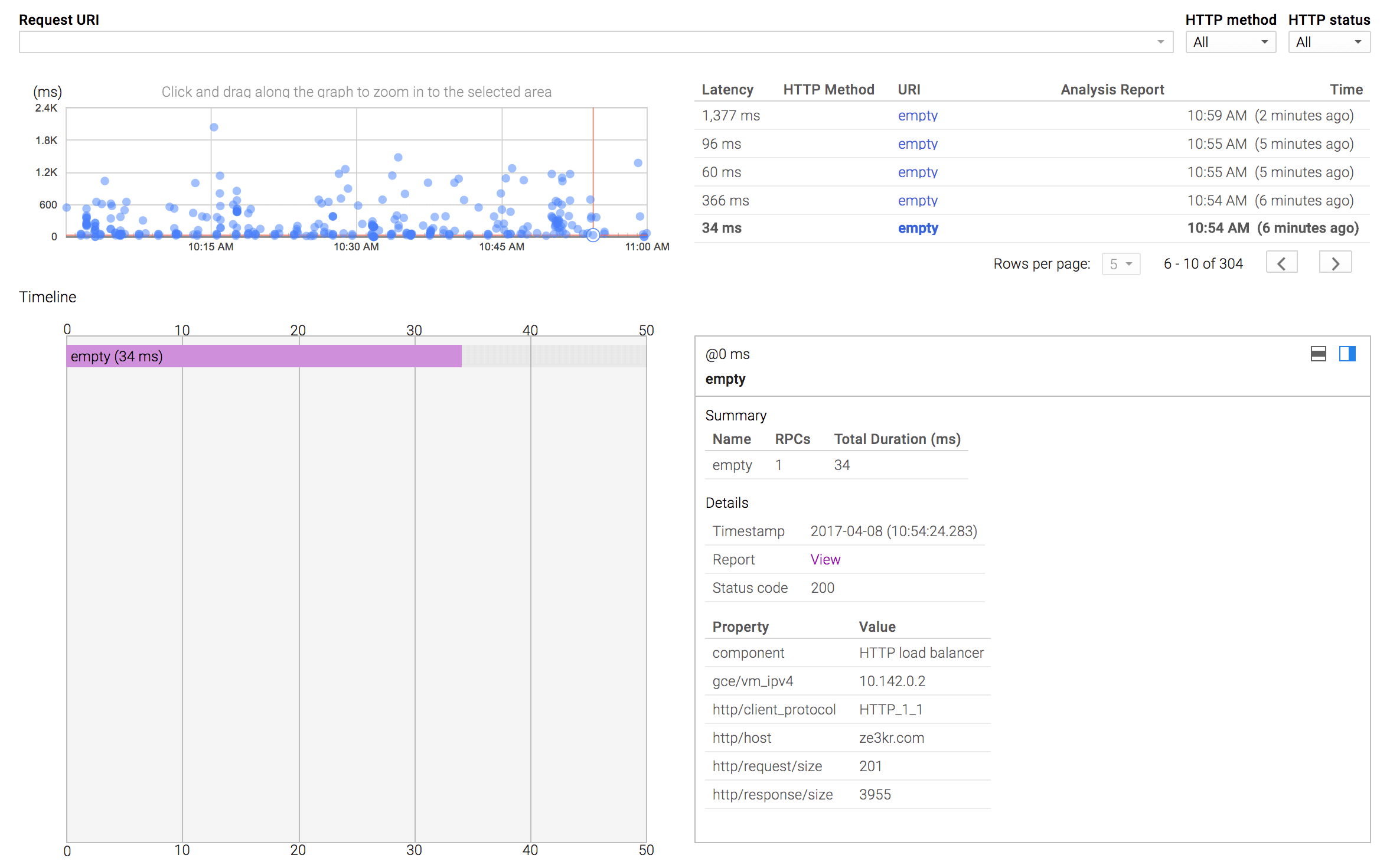The width and height of the screenshot is (1390, 868).
Task: Open the Request URI dropdown
Action: [x=596, y=42]
